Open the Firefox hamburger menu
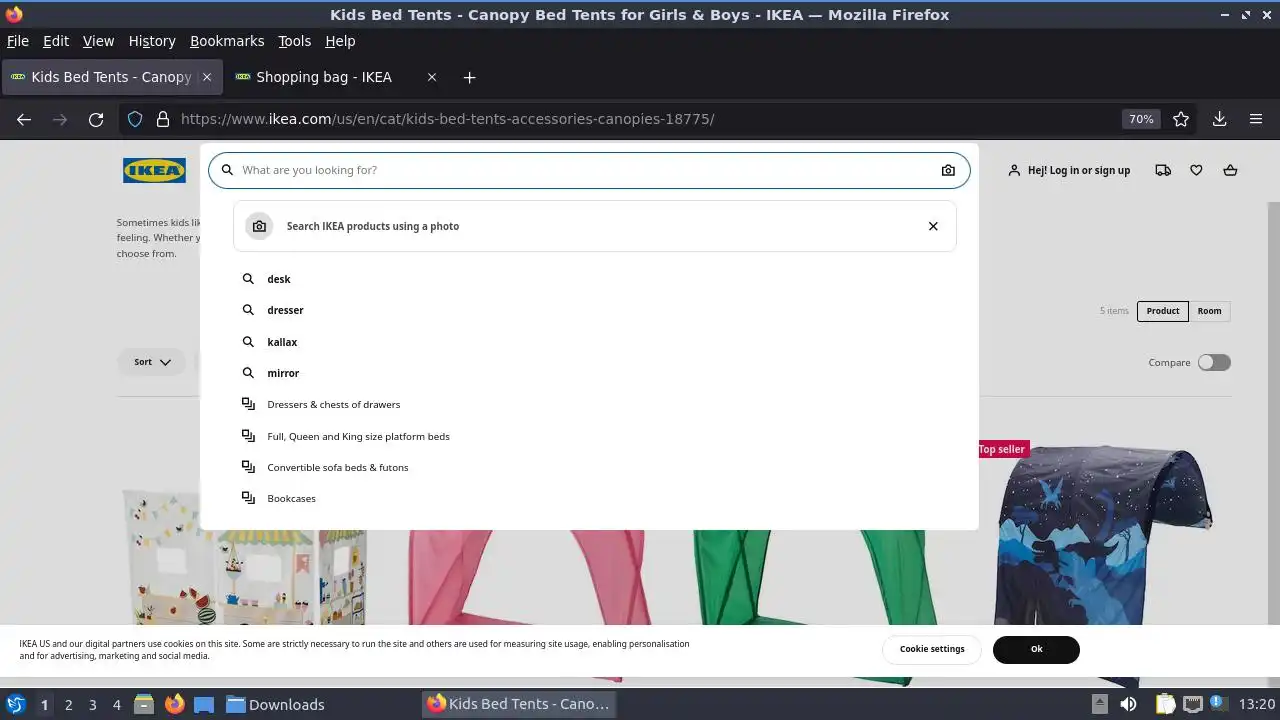 click(x=1256, y=119)
